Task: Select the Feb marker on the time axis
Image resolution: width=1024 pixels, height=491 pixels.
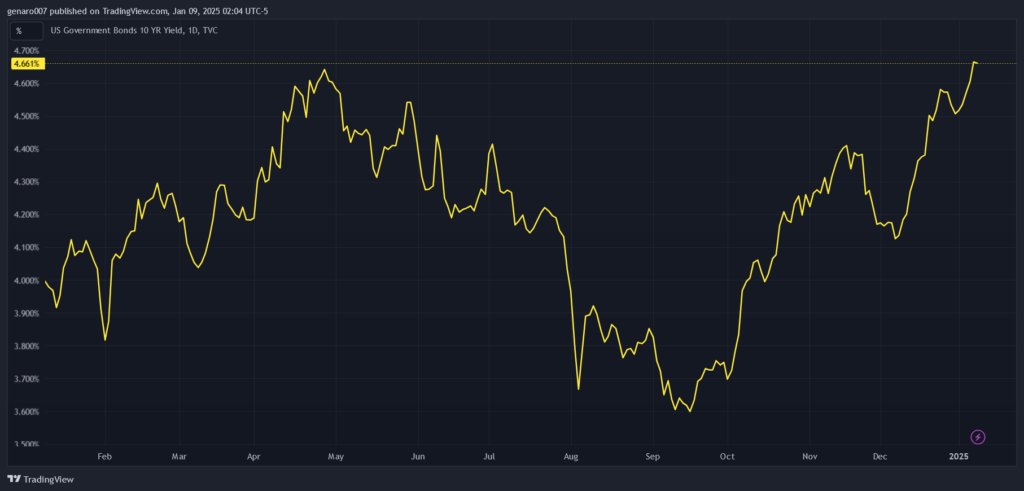Action: pos(104,456)
